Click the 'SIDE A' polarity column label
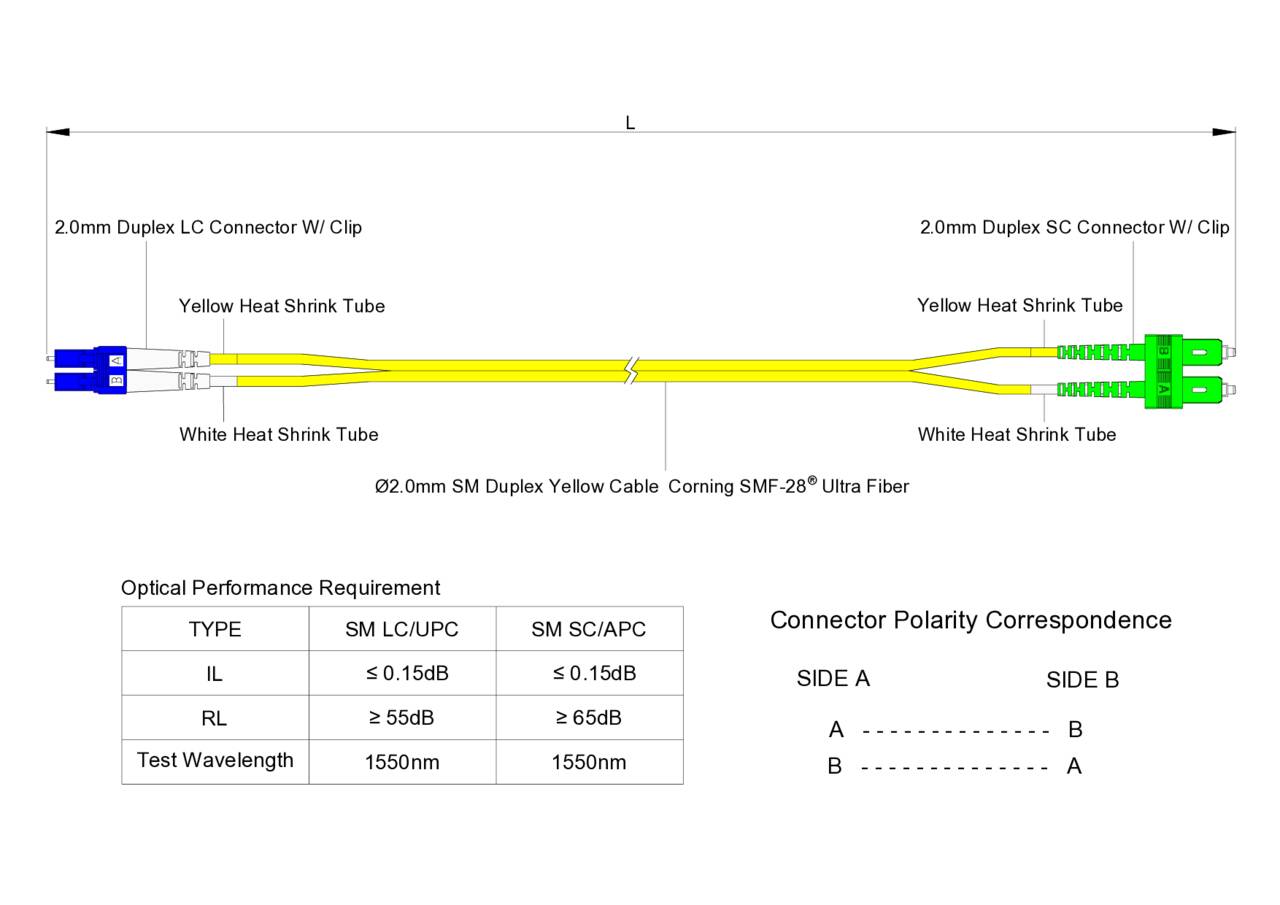This screenshot has height=905, width=1280. (833, 679)
